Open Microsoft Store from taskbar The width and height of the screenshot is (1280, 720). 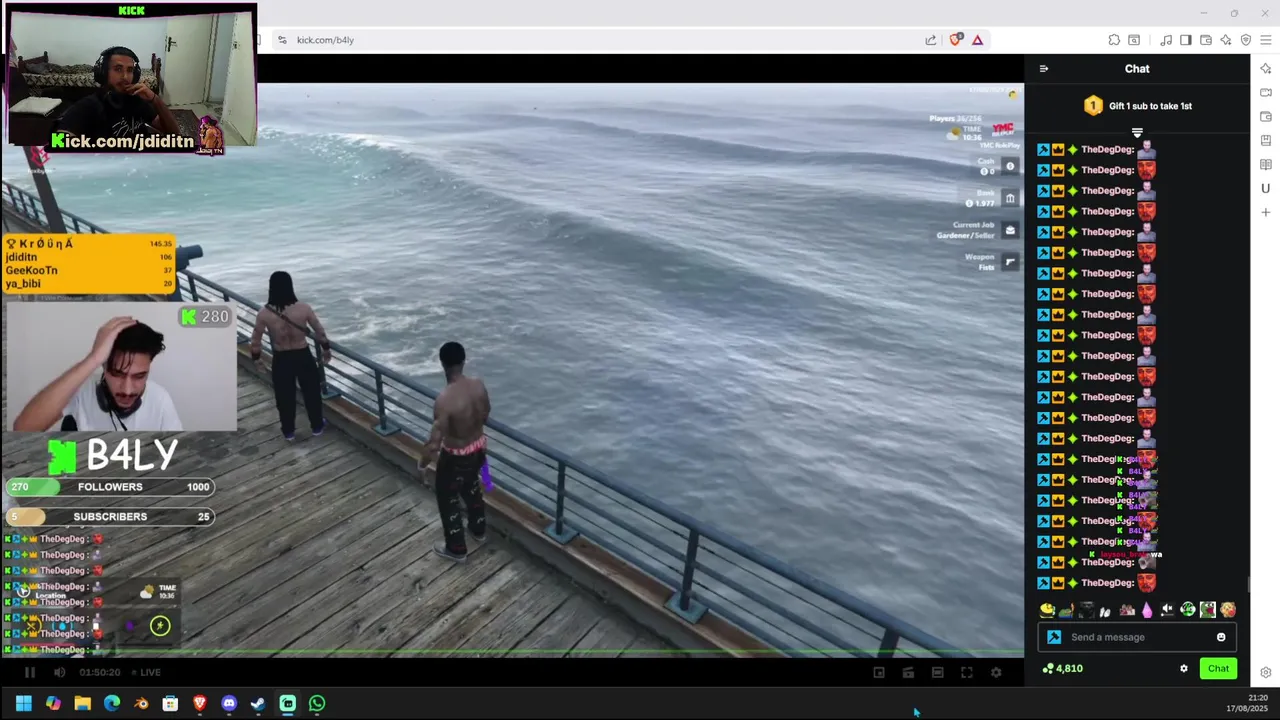[170, 704]
